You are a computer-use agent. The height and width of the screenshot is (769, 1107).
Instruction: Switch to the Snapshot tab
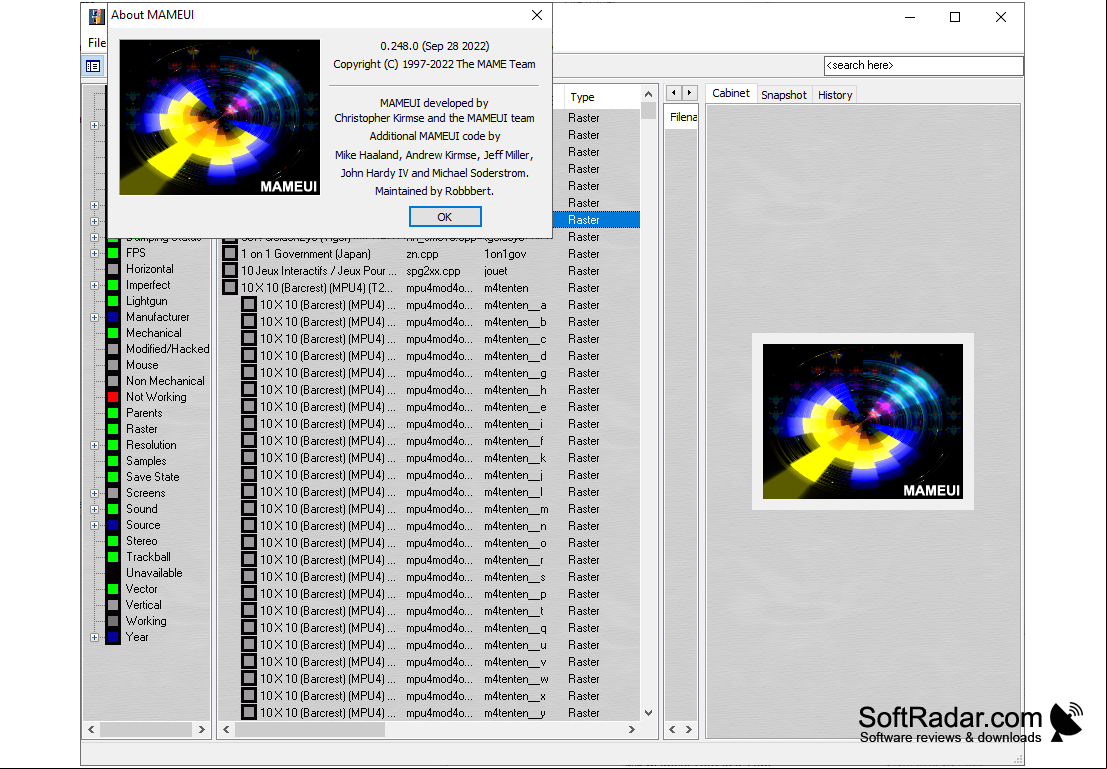pos(784,95)
